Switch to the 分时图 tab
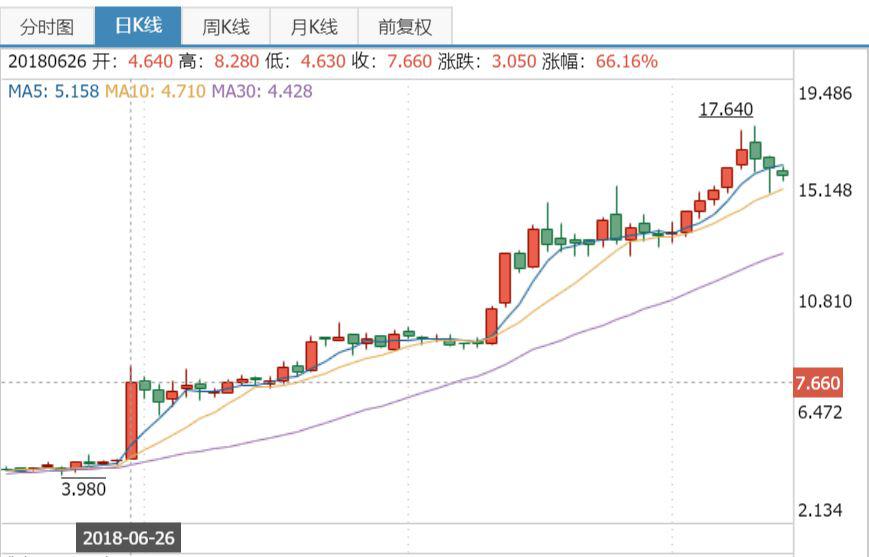 (x=47, y=27)
